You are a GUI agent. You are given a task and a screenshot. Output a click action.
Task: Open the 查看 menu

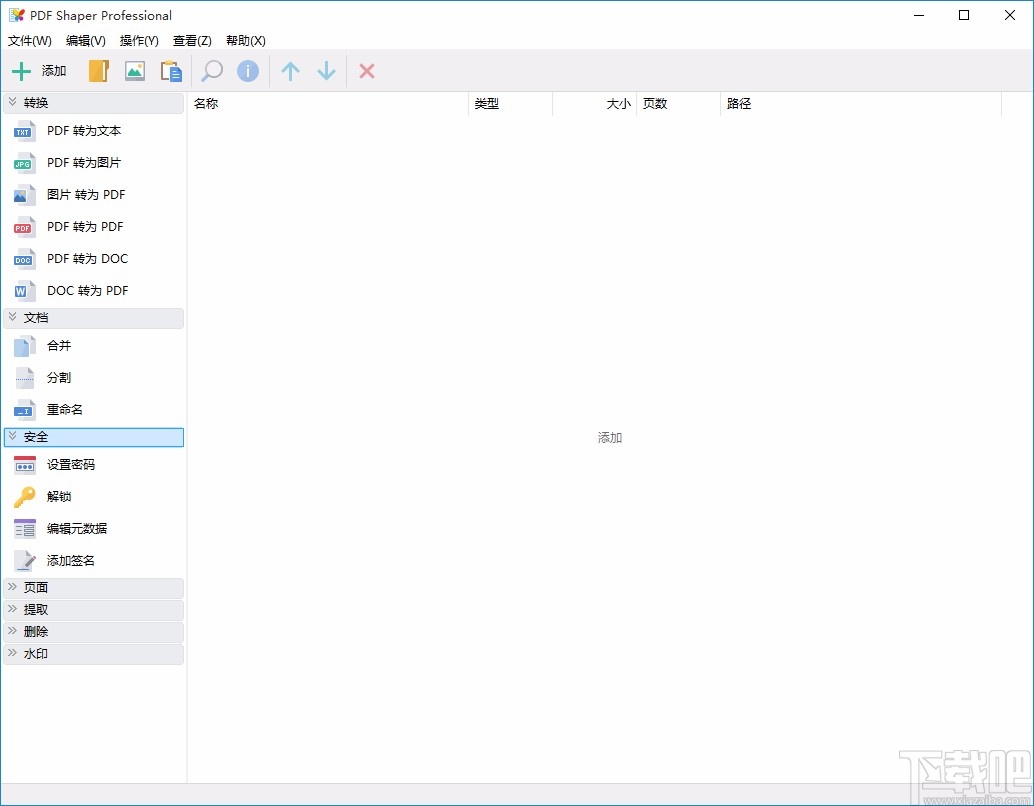point(192,41)
